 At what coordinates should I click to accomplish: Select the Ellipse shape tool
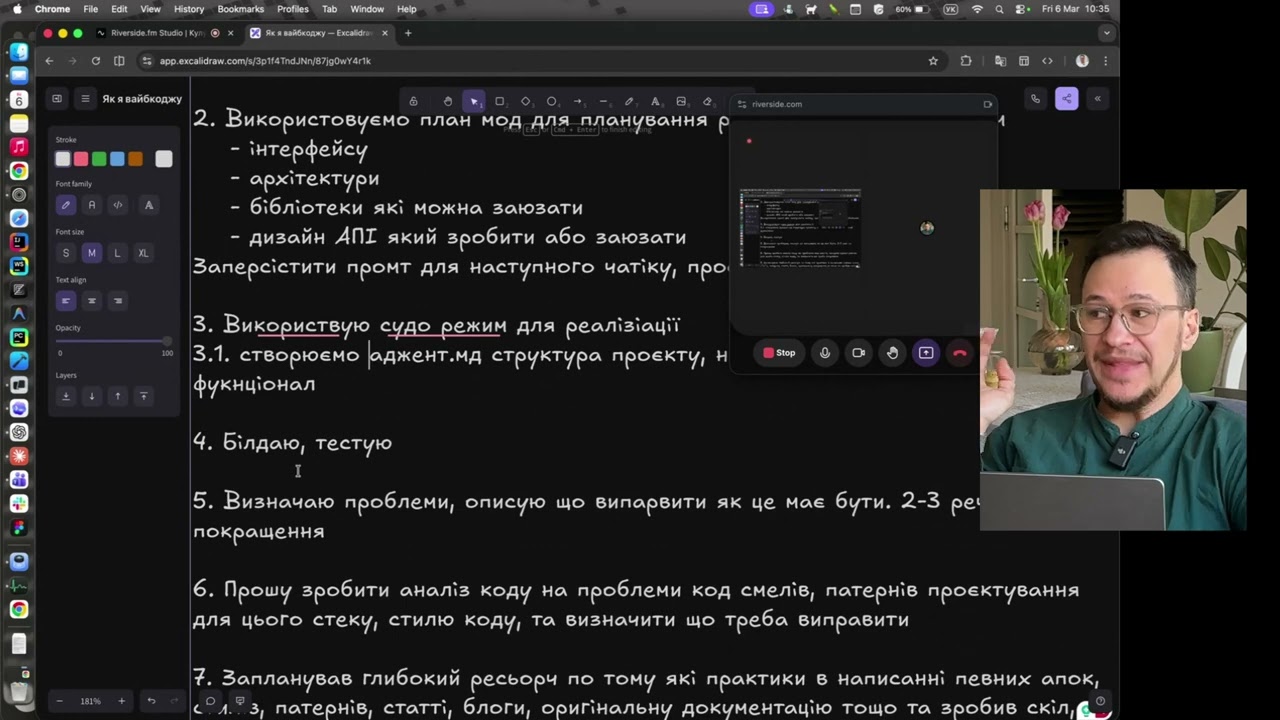551,101
